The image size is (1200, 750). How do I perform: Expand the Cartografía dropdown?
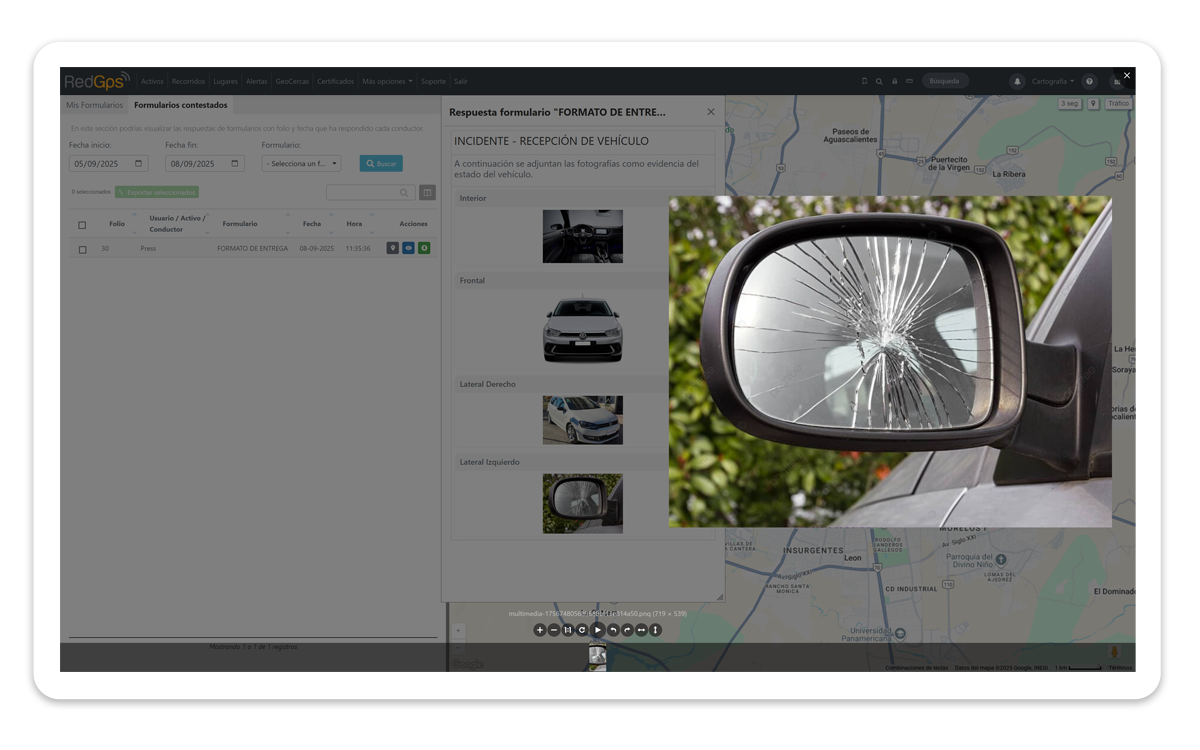tap(1053, 82)
